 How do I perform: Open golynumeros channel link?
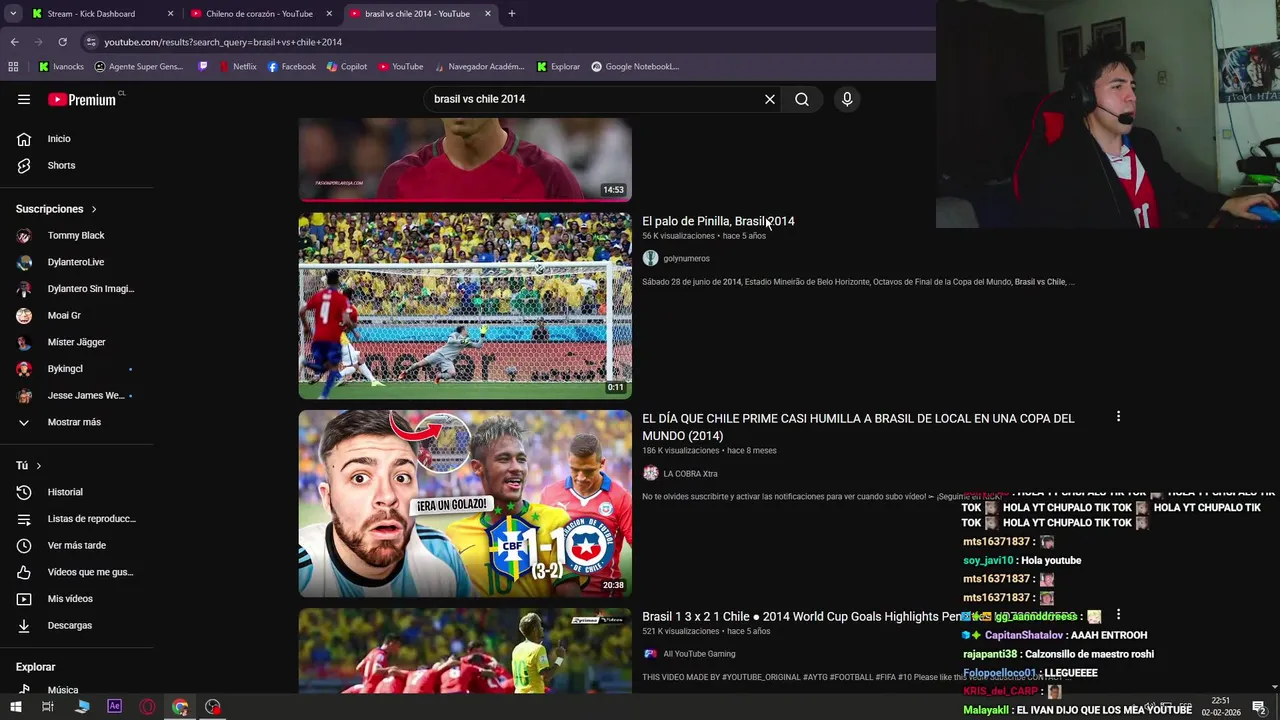(686, 258)
